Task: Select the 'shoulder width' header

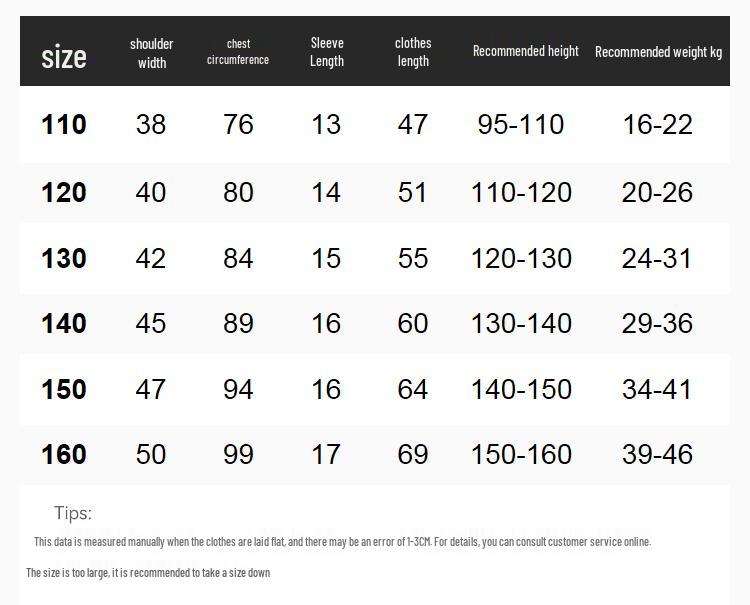Action: coord(151,53)
